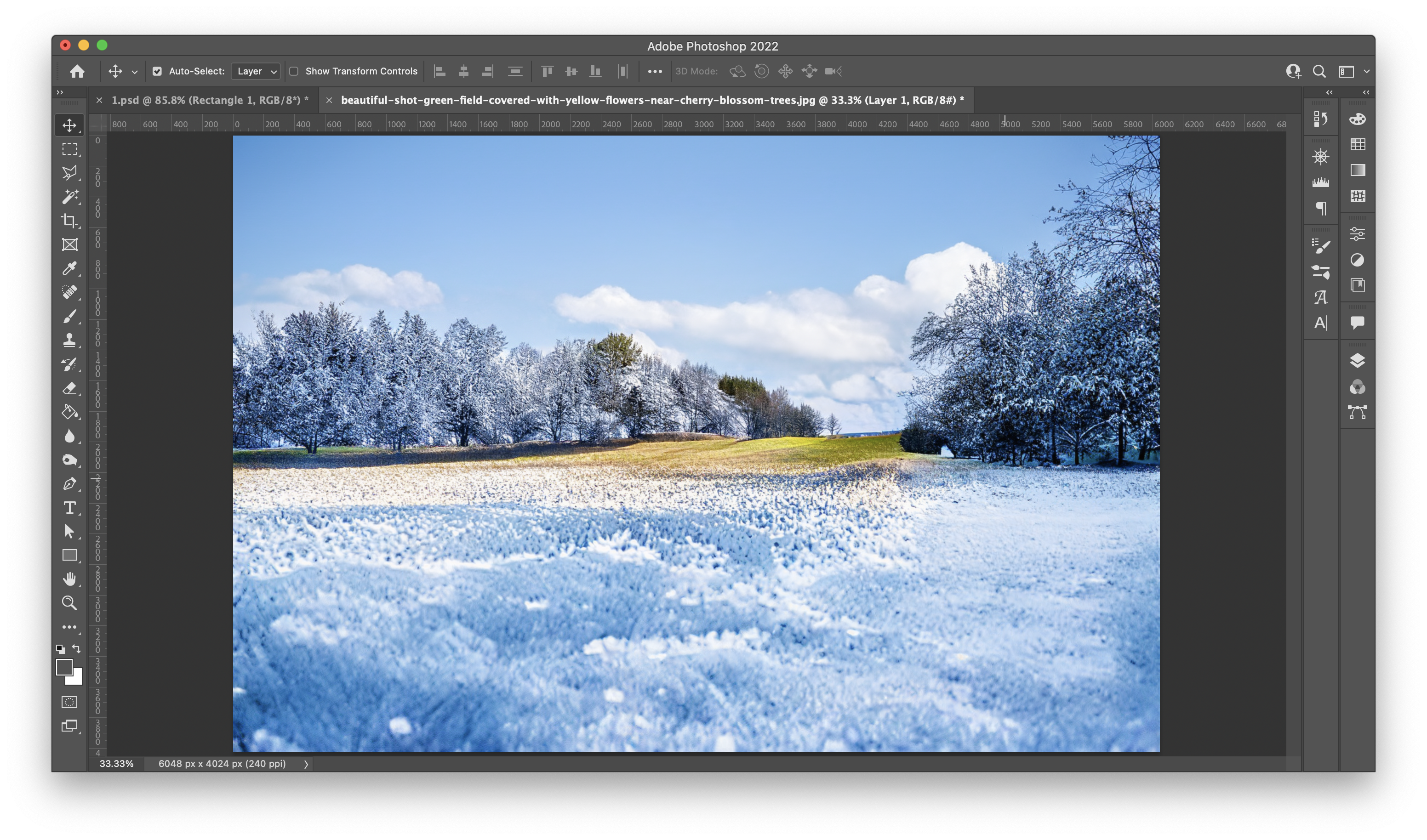Image resolution: width=1427 pixels, height=840 pixels.
Task: Expand the workspace switcher dropdown
Action: coord(1366,71)
